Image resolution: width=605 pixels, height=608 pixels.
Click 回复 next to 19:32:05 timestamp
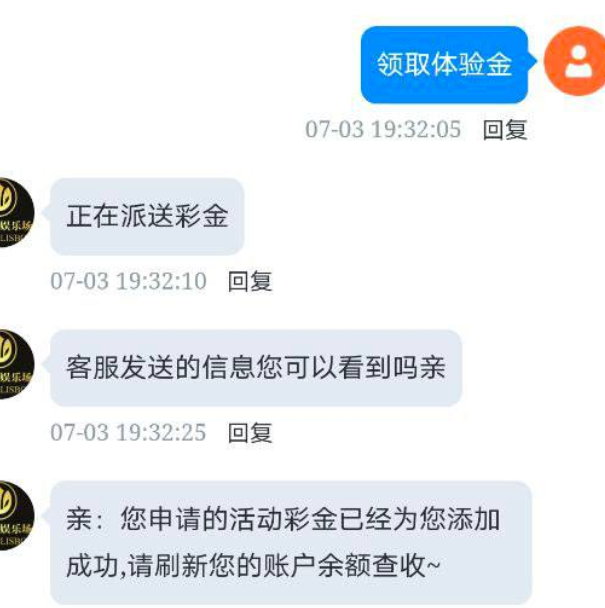coord(505,130)
